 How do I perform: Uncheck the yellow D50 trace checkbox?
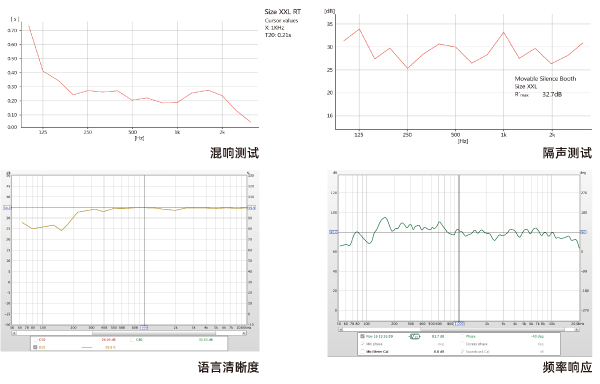point(35,347)
